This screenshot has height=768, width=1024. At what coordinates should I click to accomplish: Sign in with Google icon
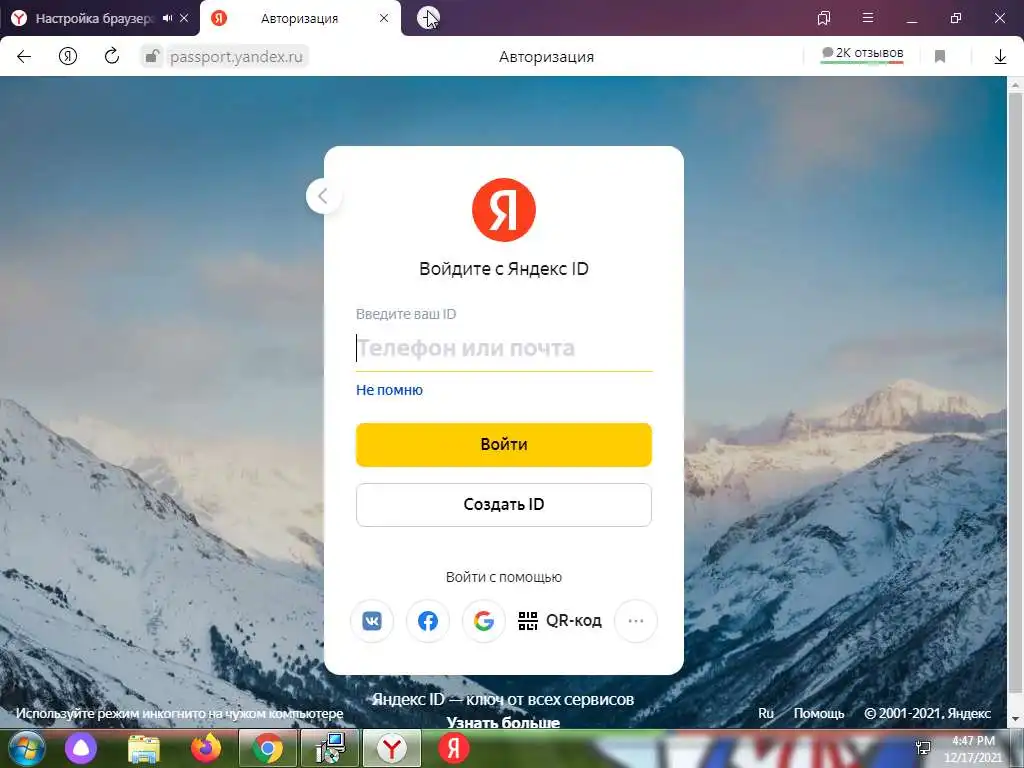(483, 620)
